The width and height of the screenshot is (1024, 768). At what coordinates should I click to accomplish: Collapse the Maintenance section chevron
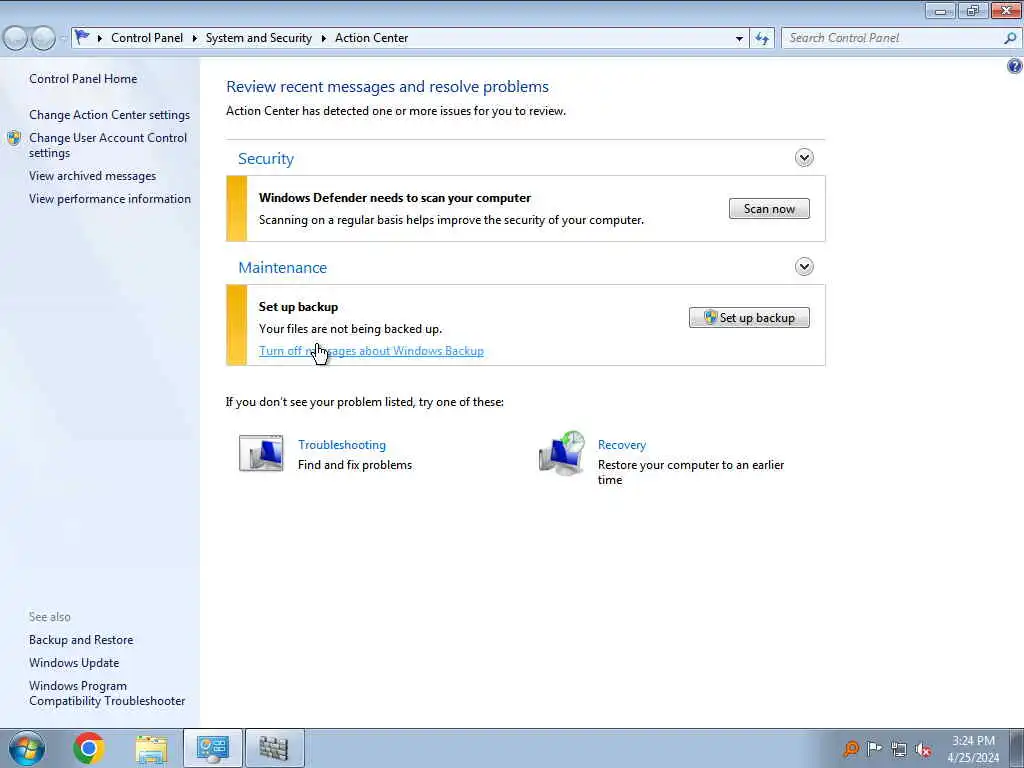pyautogui.click(x=804, y=266)
